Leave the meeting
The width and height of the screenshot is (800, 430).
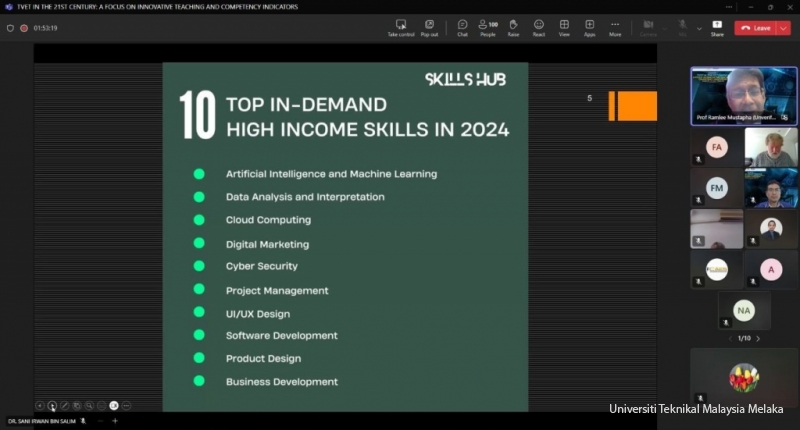(755, 28)
